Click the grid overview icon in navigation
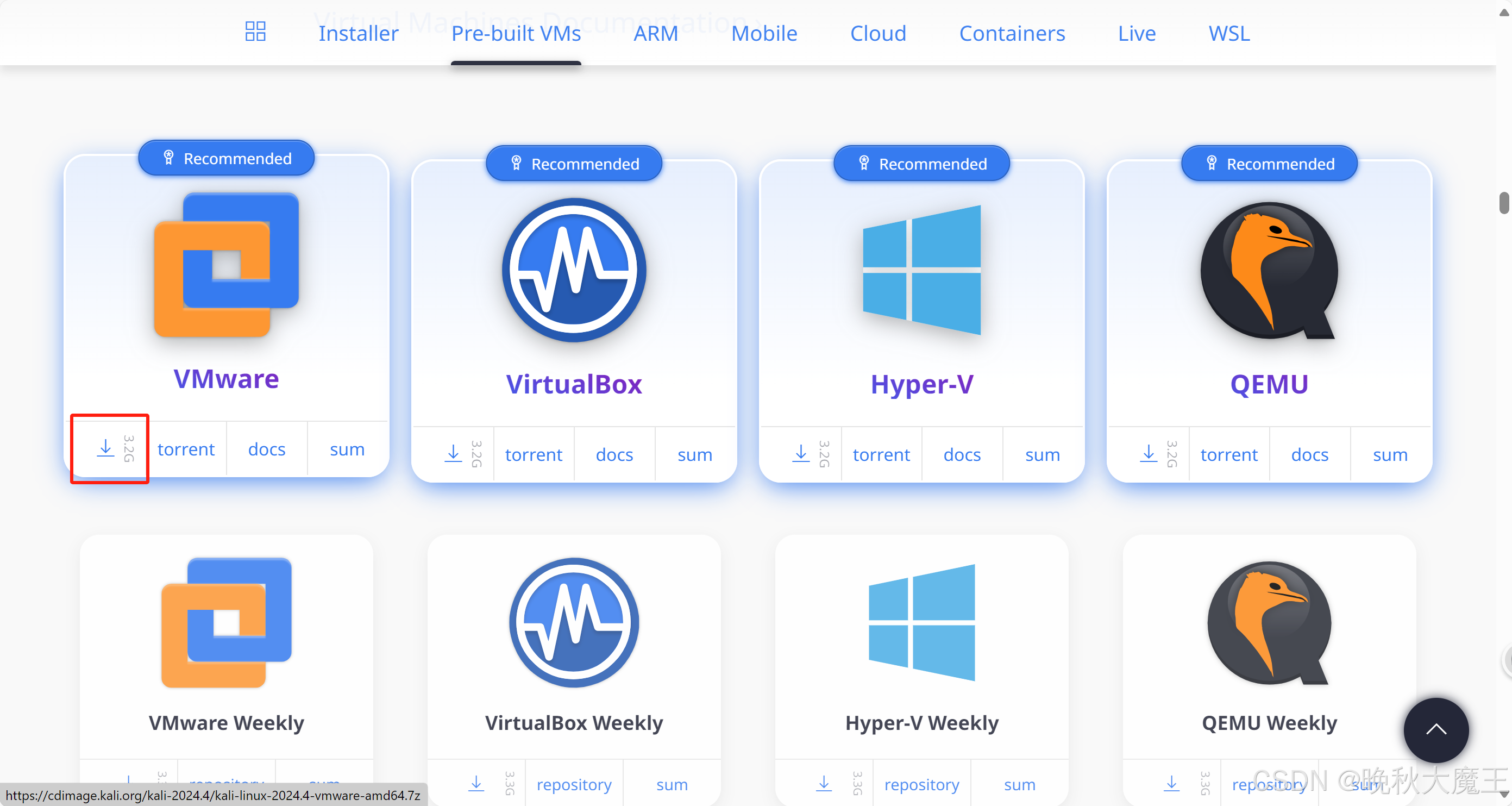The image size is (1512, 806). [255, 32]
